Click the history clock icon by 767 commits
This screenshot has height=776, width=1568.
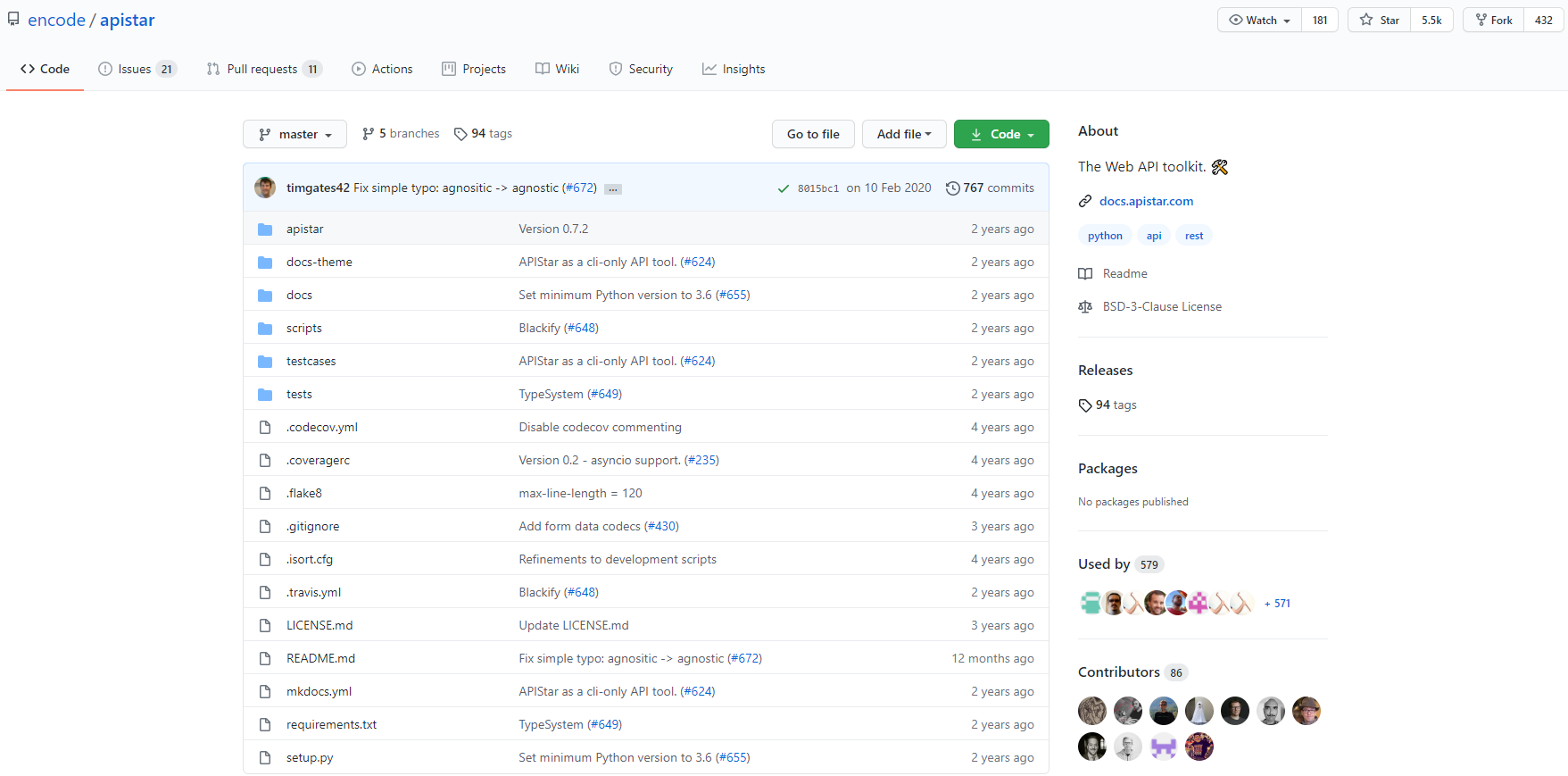coord(952,188)
